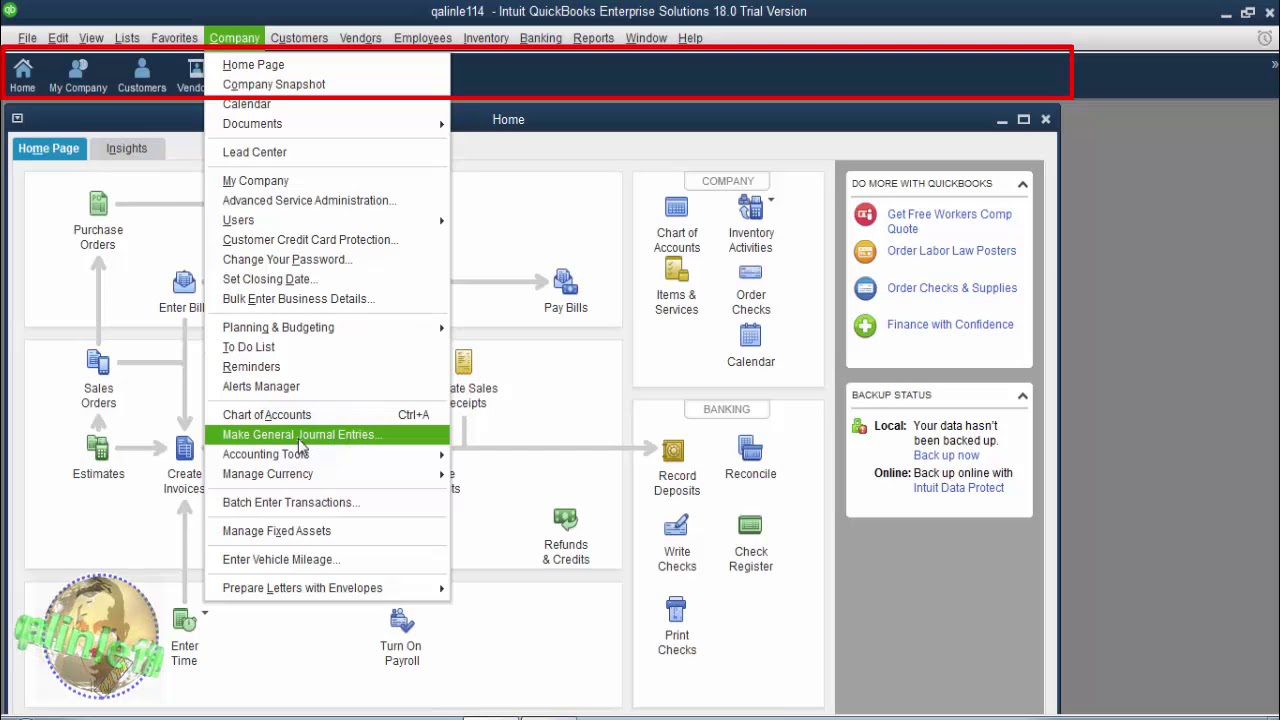Click Order Checks & Supplies link
1280x720 pixels.
pyautogui.click(x=952, y=288)
